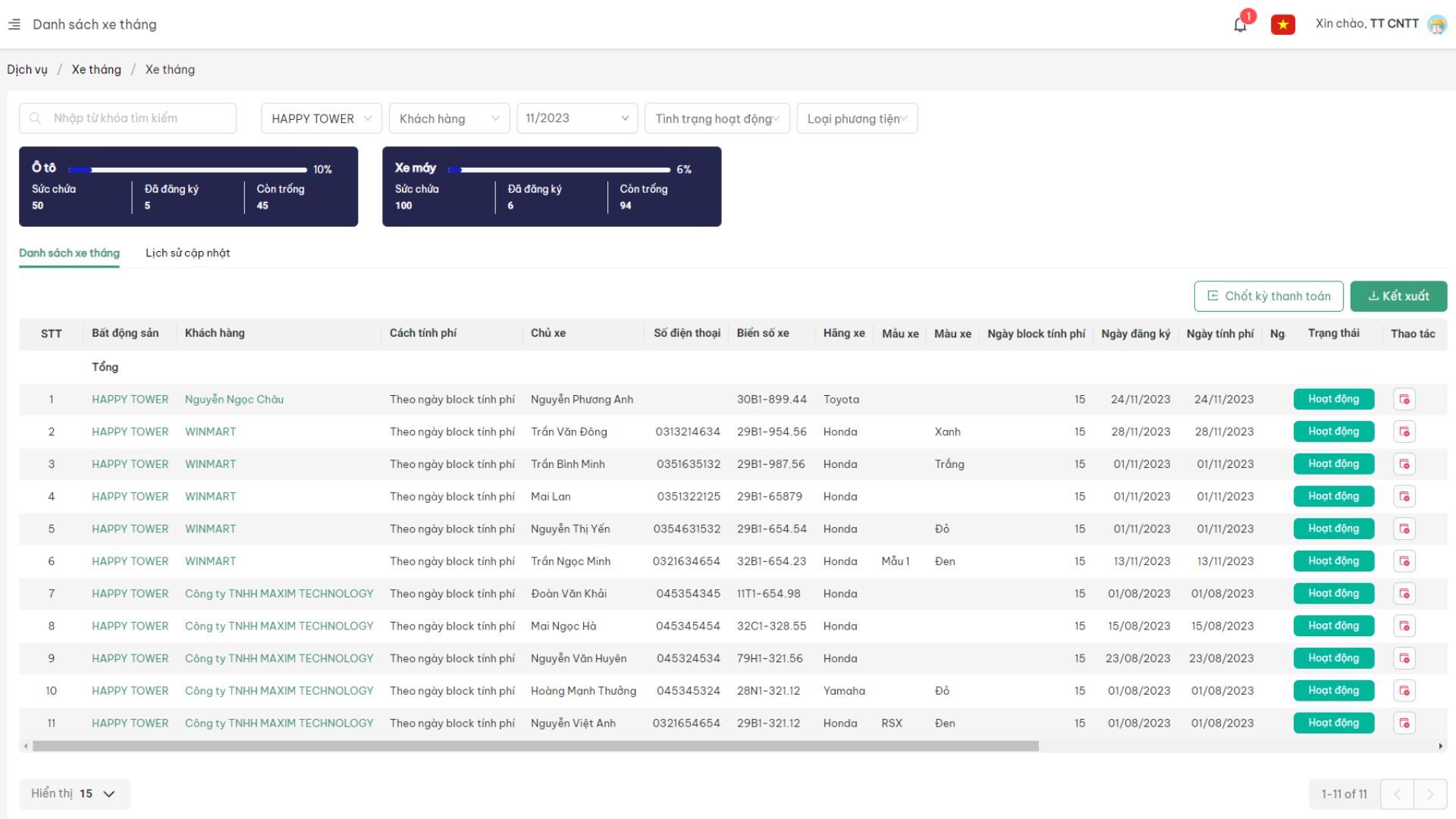The width and height of the screenshot is (1456, 819).
Task: Click action icon for Mai Ngọc Hà row
Action: click(x=1404, y=626)
